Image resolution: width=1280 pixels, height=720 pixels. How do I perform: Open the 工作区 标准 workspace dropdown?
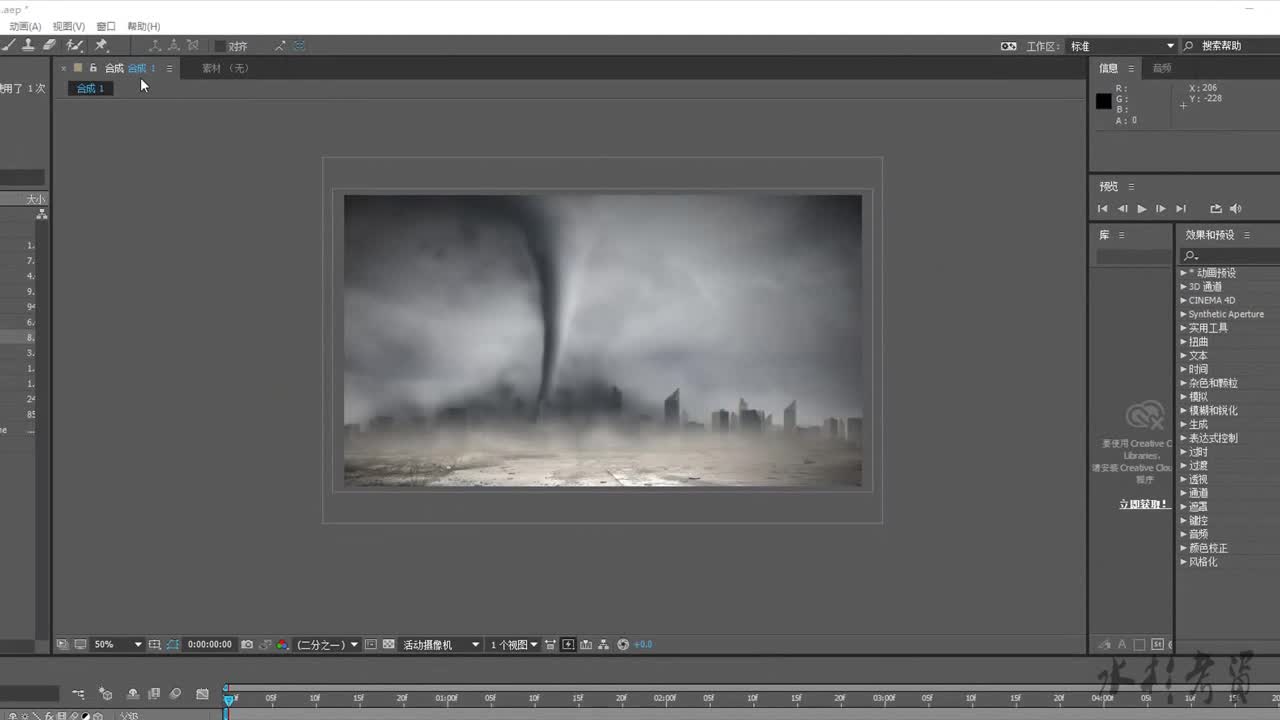[1122, 46]
